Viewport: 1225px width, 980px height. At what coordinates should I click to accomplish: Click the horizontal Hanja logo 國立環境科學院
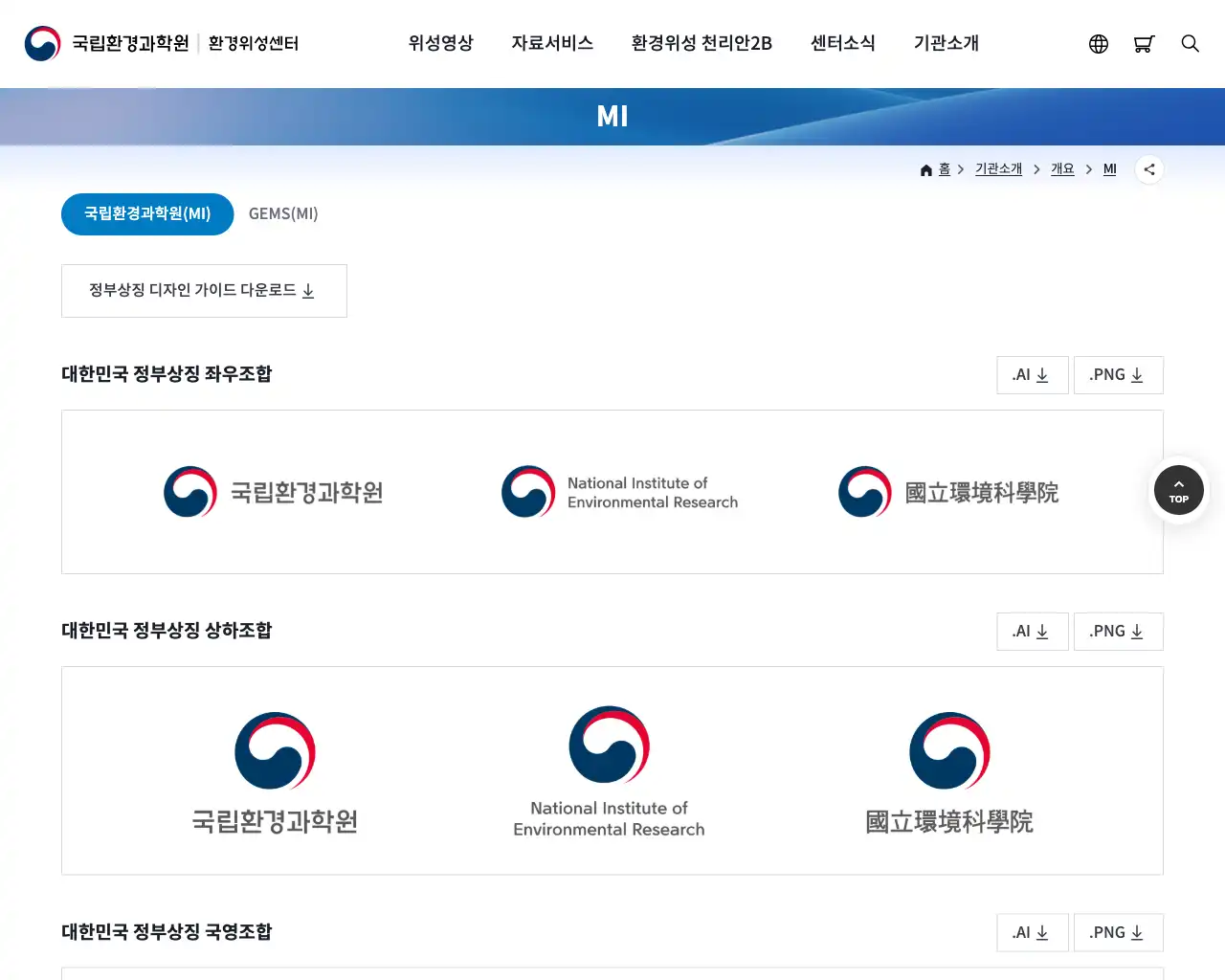click(x=948, y=492)
